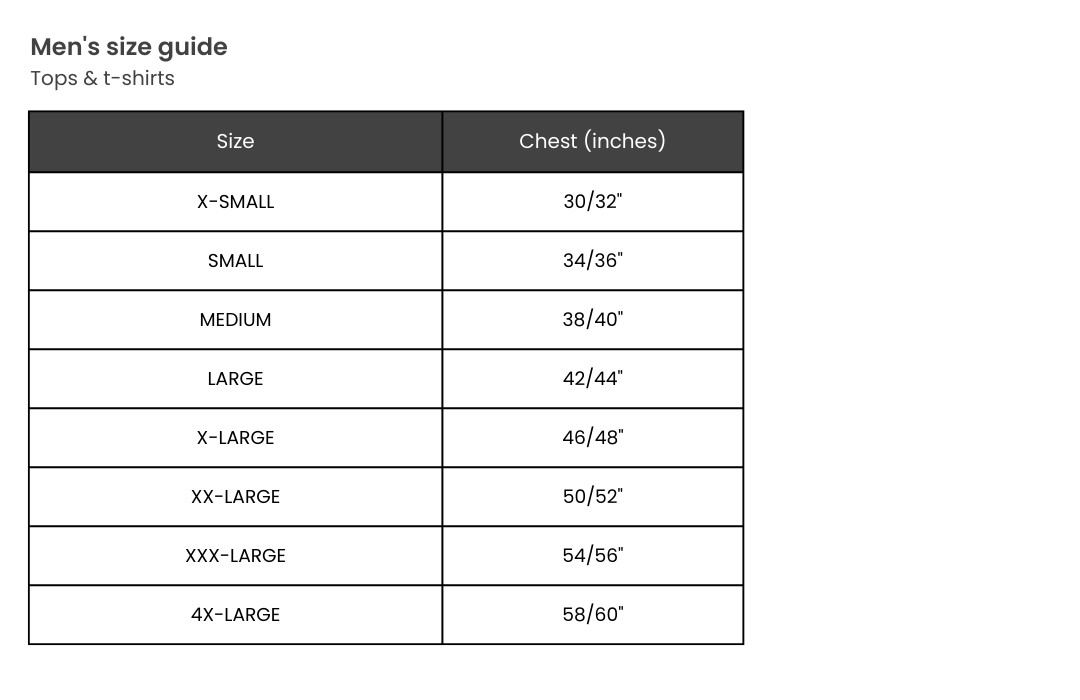Image resolution: width=1080 pixels, height=700 pixels.
Task: Click the 38/40" chest measurement
Action: pos(592,320)
